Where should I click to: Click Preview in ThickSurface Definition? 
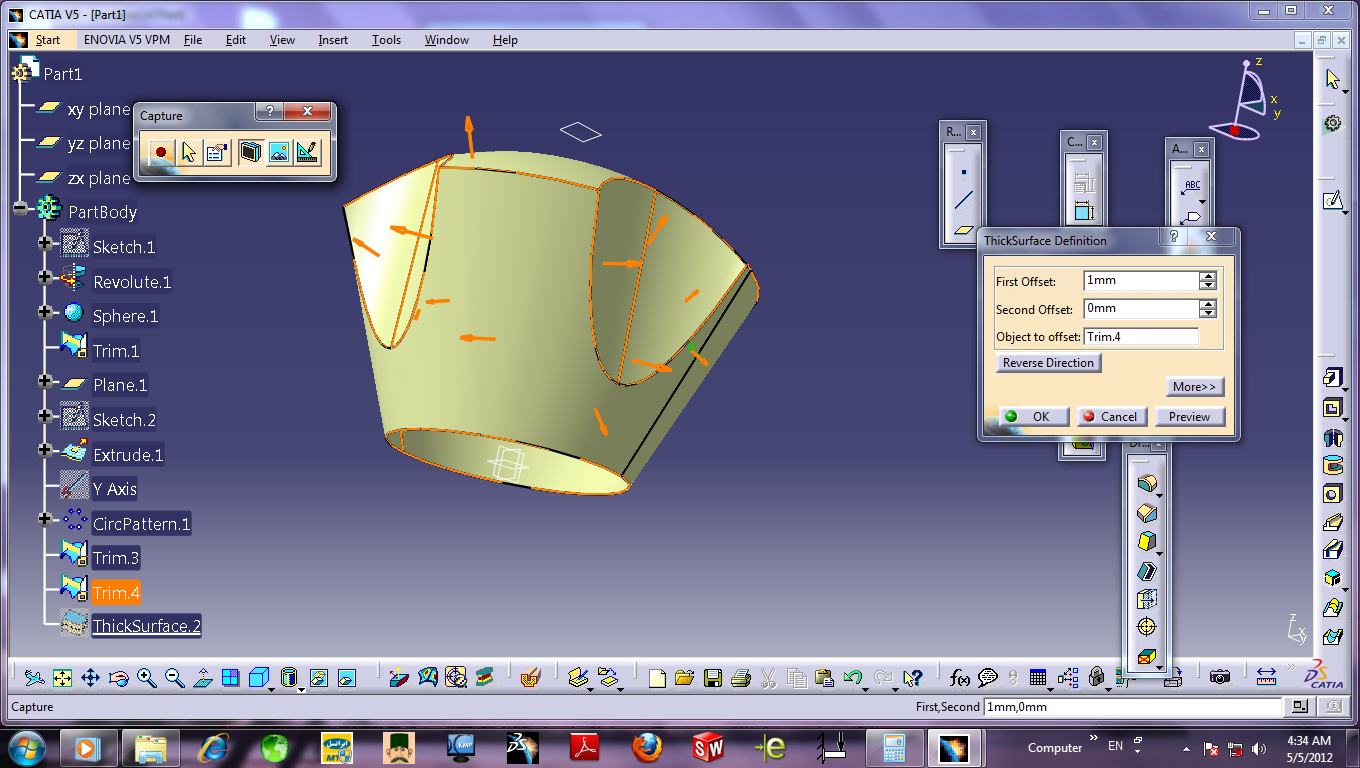(x=1190, y=417)
